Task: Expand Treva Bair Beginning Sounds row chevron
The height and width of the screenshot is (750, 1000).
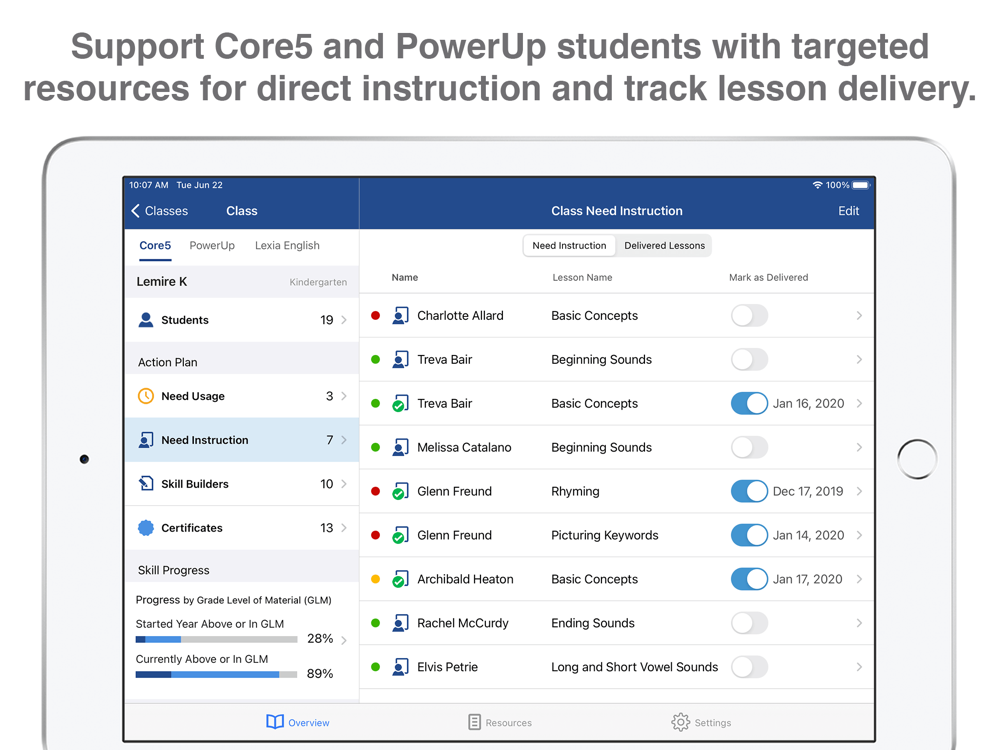Action: click(859, 360)
